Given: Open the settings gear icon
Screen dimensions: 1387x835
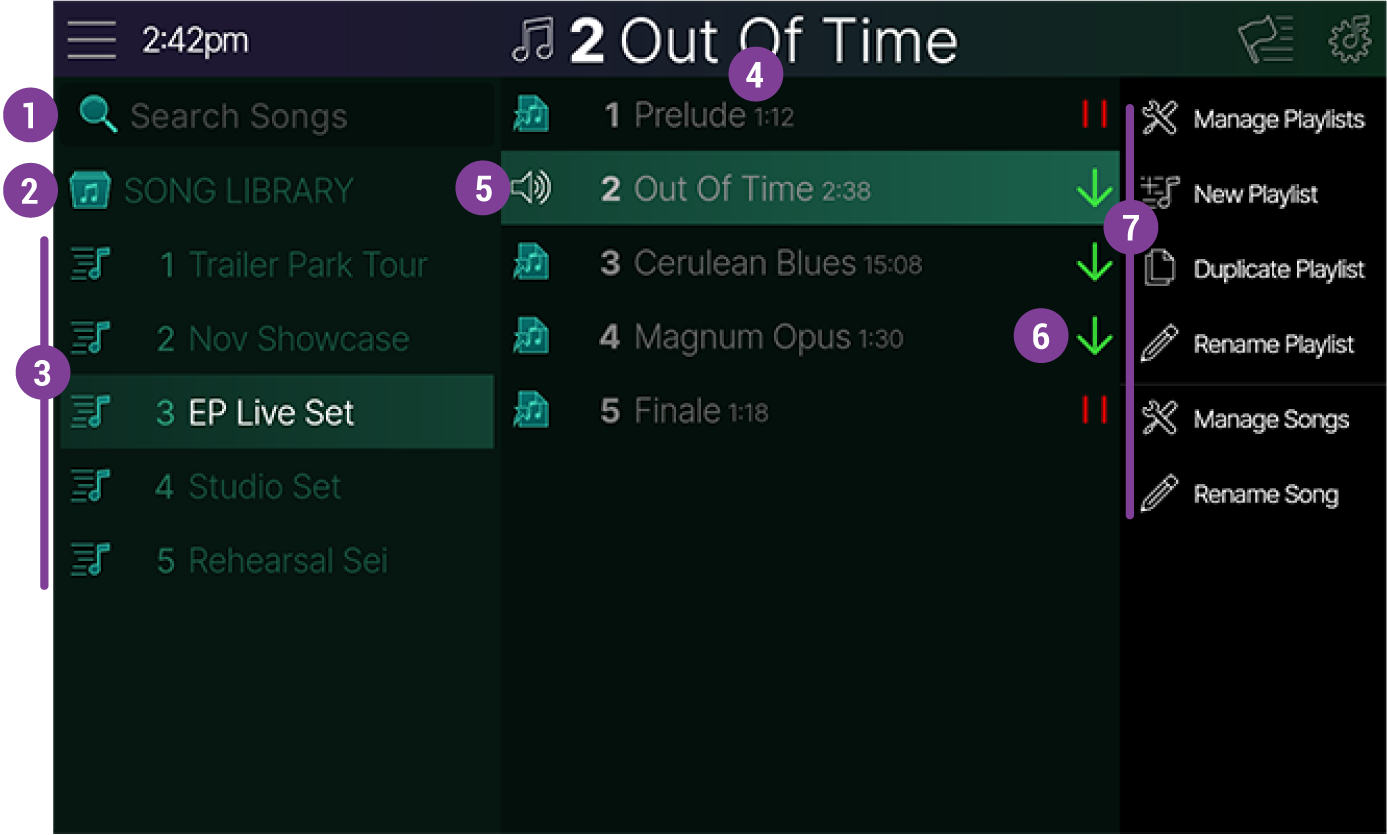Looking at the screenshot, I should (1349, 41).
